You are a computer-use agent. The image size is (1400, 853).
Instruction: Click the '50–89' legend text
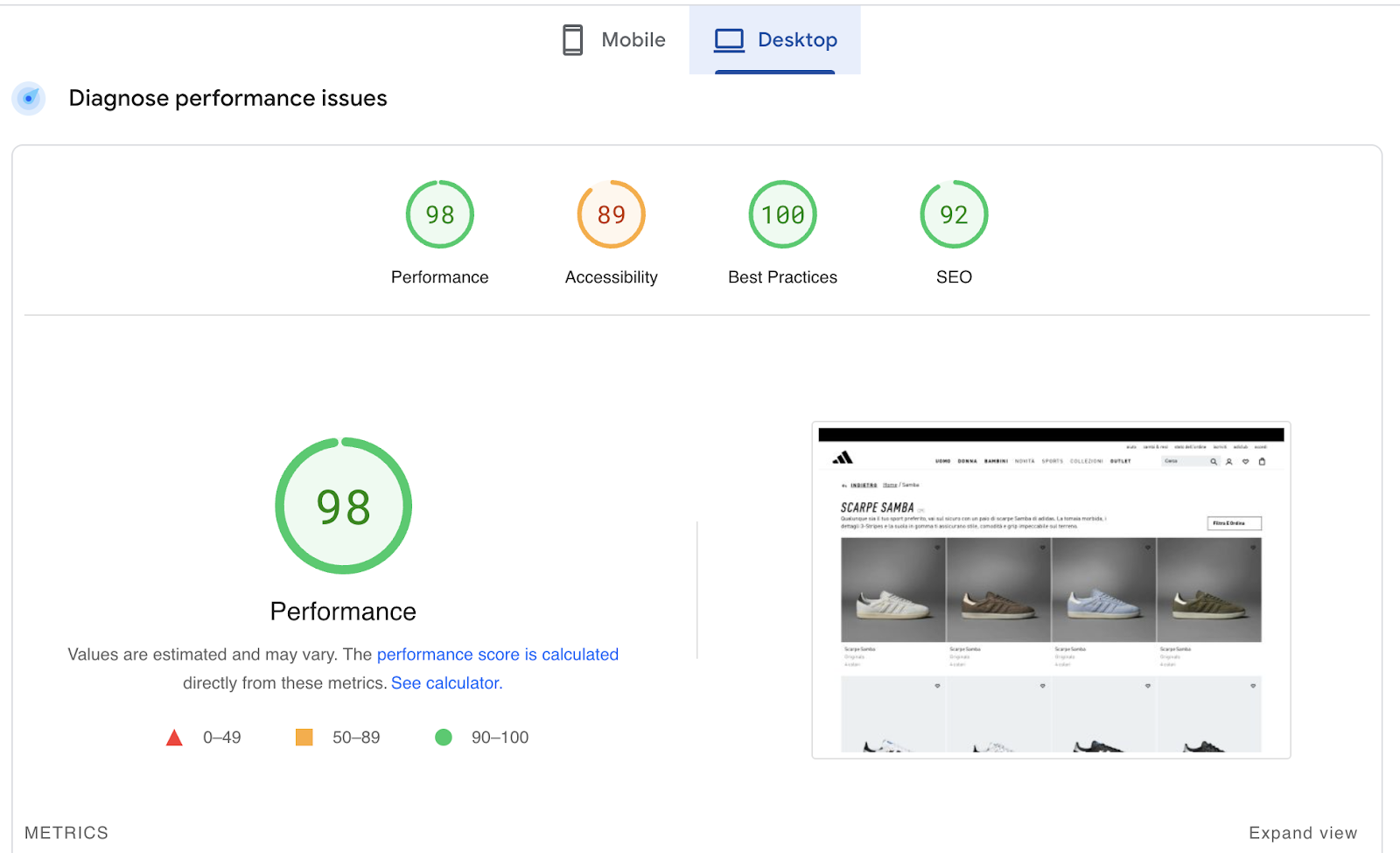pos(356,738)
